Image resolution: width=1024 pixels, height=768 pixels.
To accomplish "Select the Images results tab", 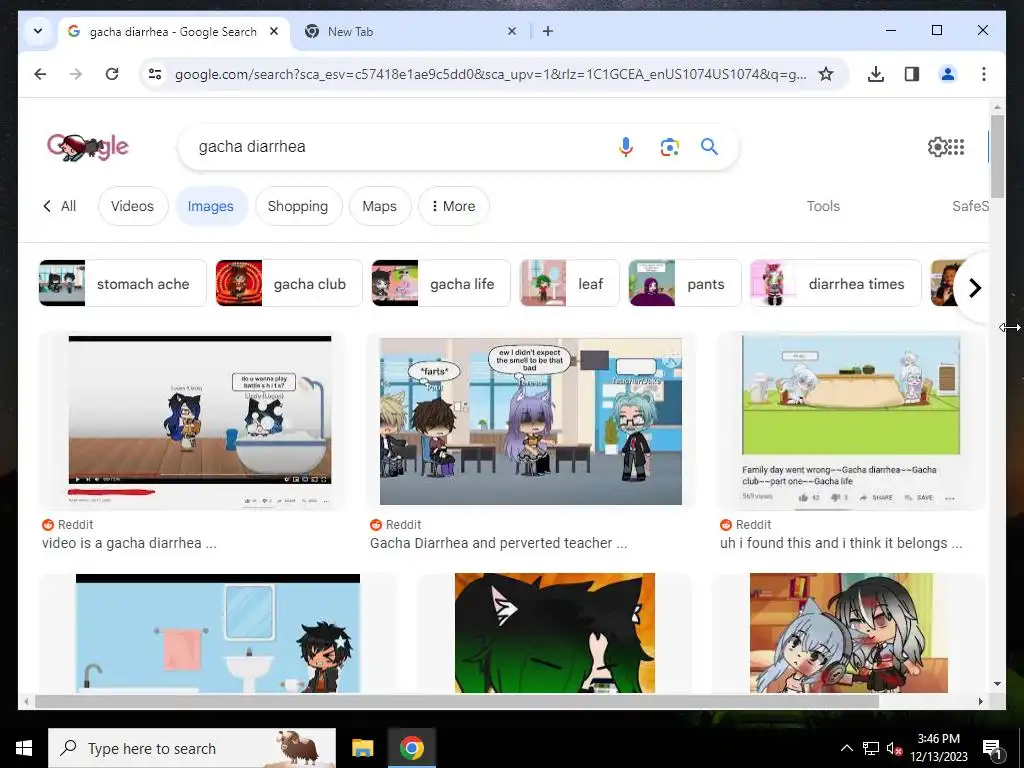I will [x=211, y=206].
